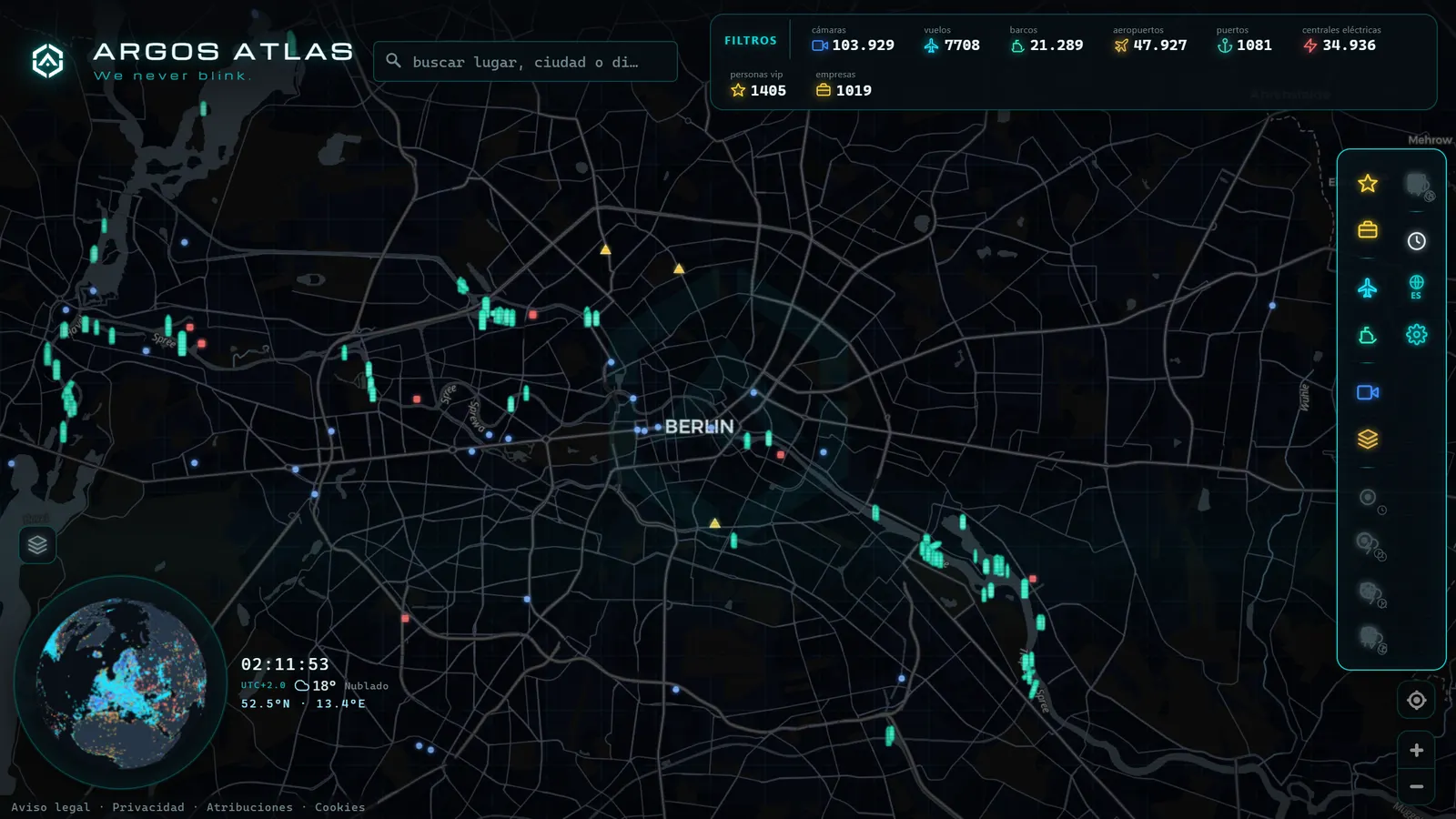Click the airport icon in aeropuertos filter
This screenshot has height=819, width=1456.
pyautogui.click(x=1121, y=45)
